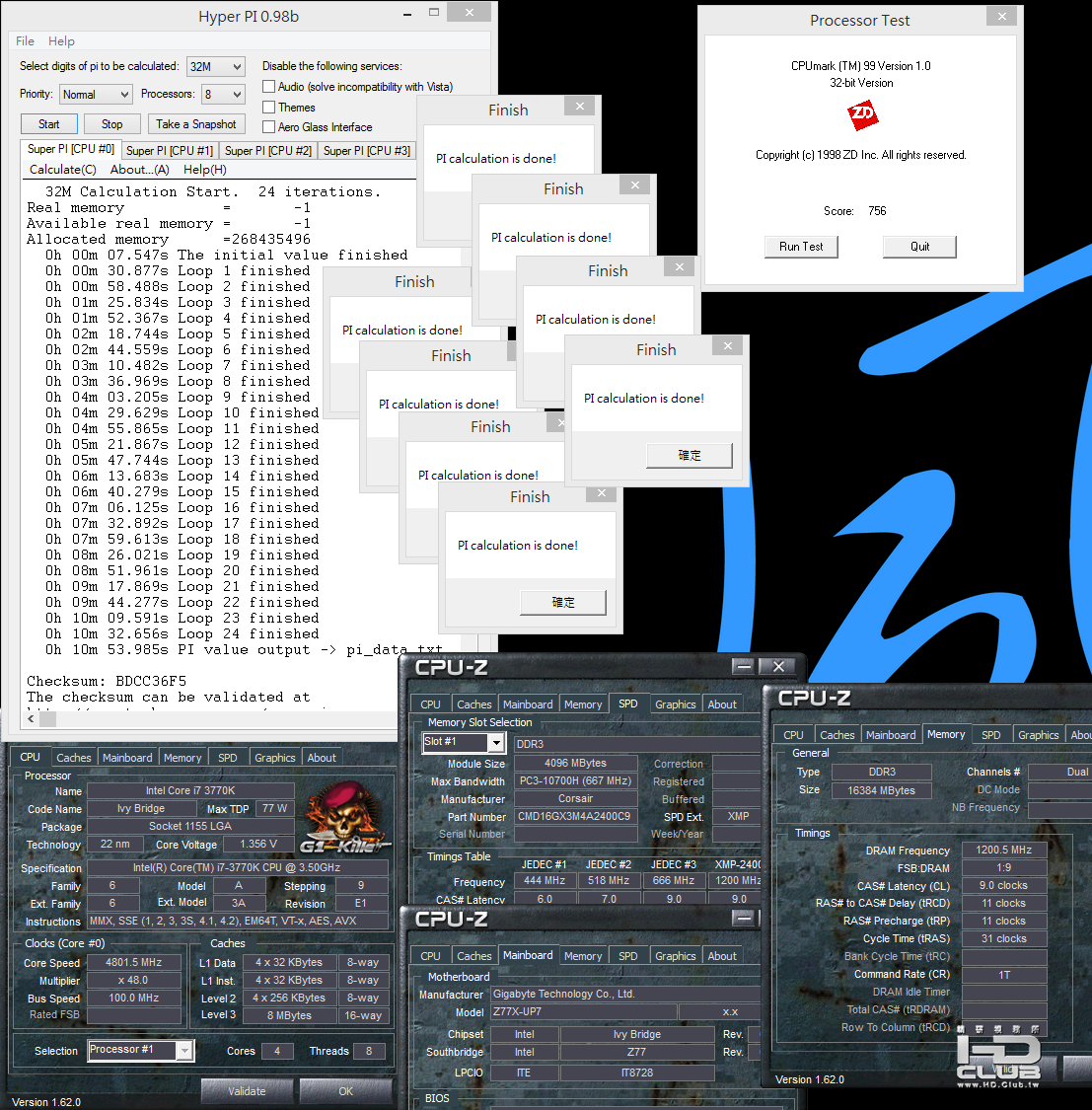Click the Hyper PI horizontal scrollbar thumb
The height and width of the screenshot is (1110, 1092).
point(47,718)
